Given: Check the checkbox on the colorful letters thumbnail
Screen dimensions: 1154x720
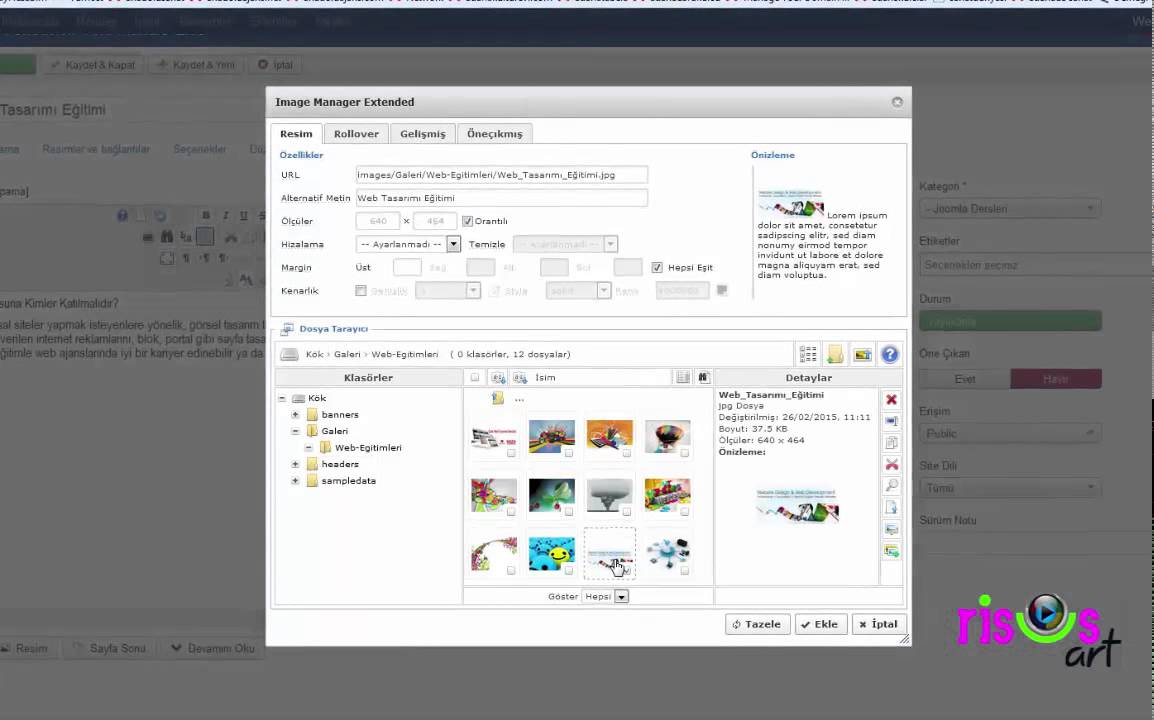Looking at the screenshot, I should pos(684,512).
